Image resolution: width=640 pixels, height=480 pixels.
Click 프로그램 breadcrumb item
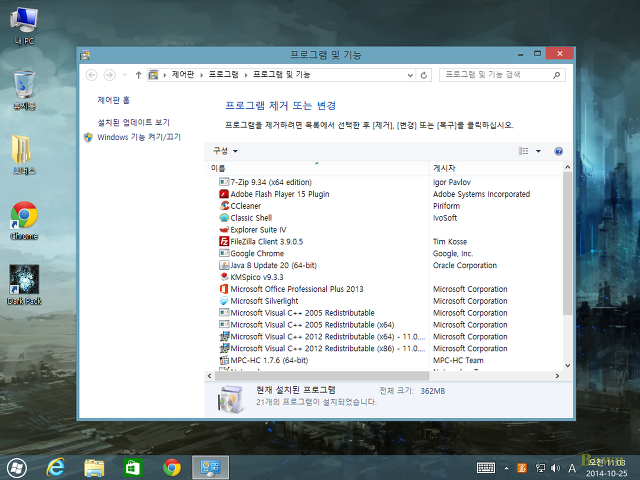click(224, 75)
